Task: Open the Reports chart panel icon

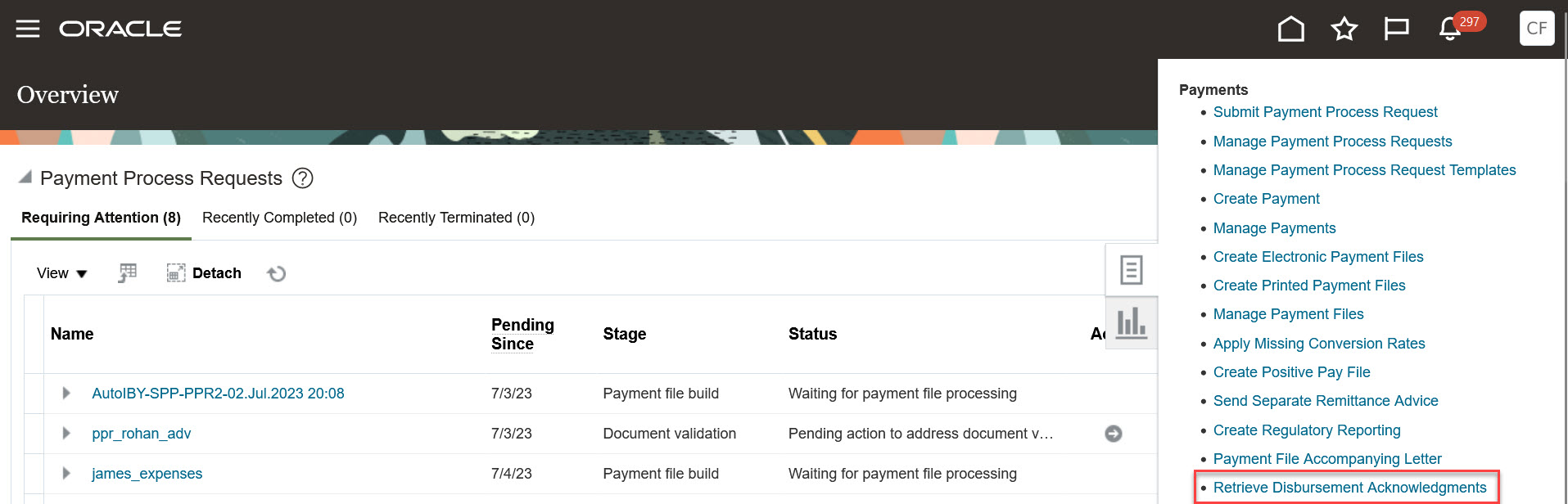Action: pyautogui.click(x=1131, y=322)
